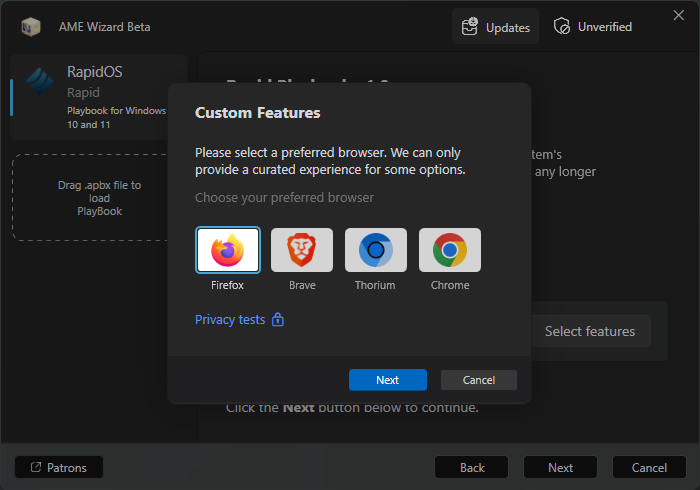Screen dimensions: 700x490
Task: Click the 'AME Wizard Beta' title text
Action: pyautogui.click(x=104, y=27)
